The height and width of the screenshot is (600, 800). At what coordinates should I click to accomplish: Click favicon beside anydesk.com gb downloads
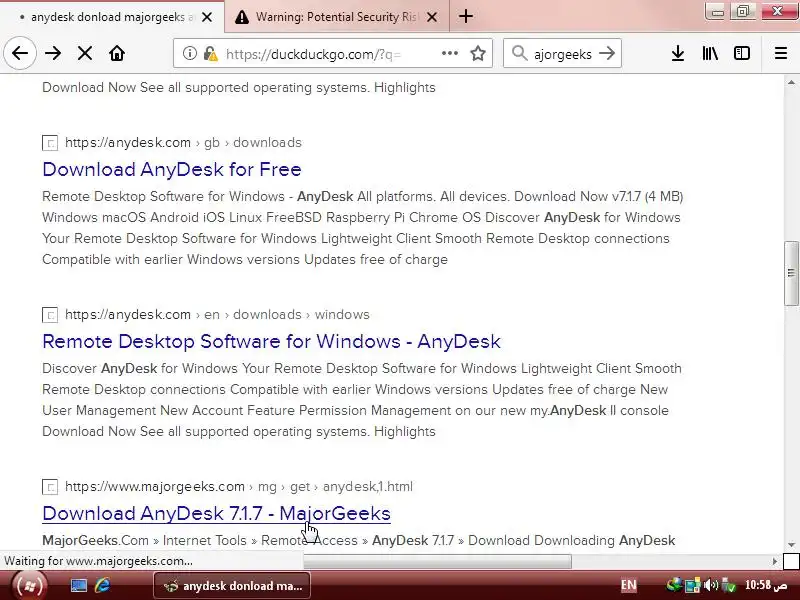pos(50,143)
